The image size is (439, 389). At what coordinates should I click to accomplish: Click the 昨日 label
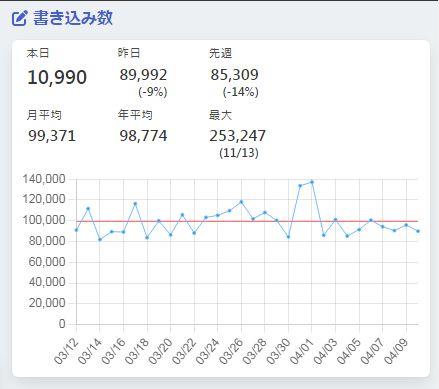point(129,53)
